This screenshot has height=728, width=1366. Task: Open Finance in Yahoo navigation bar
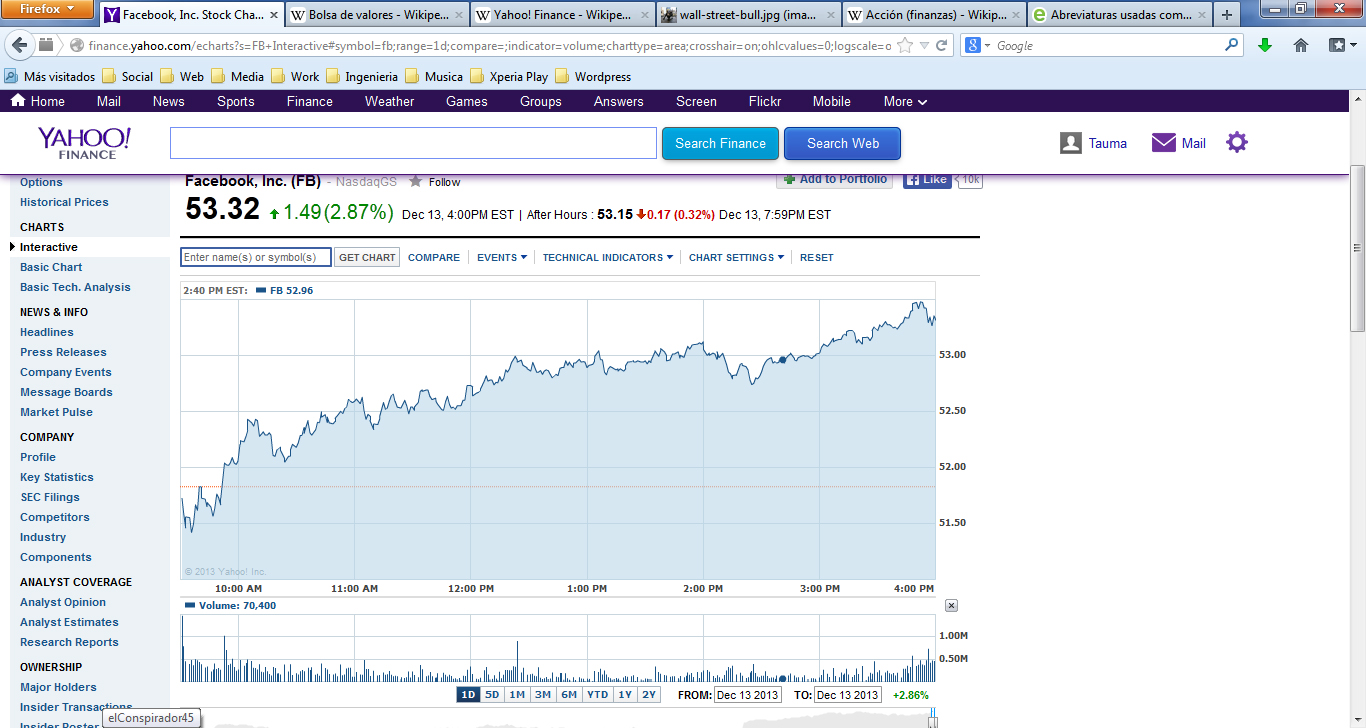[310, 101]
